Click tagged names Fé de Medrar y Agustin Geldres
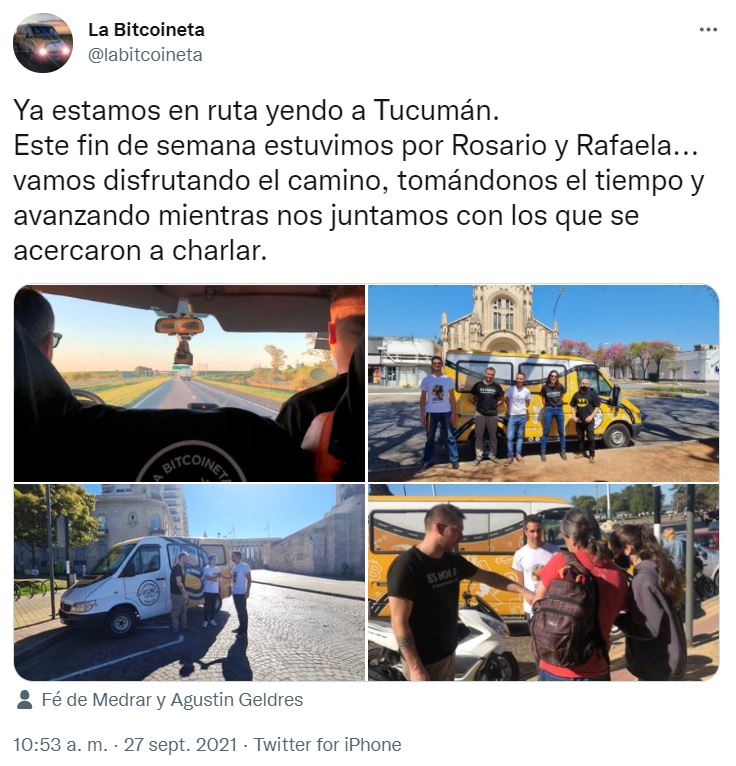 tap(172, 700)
